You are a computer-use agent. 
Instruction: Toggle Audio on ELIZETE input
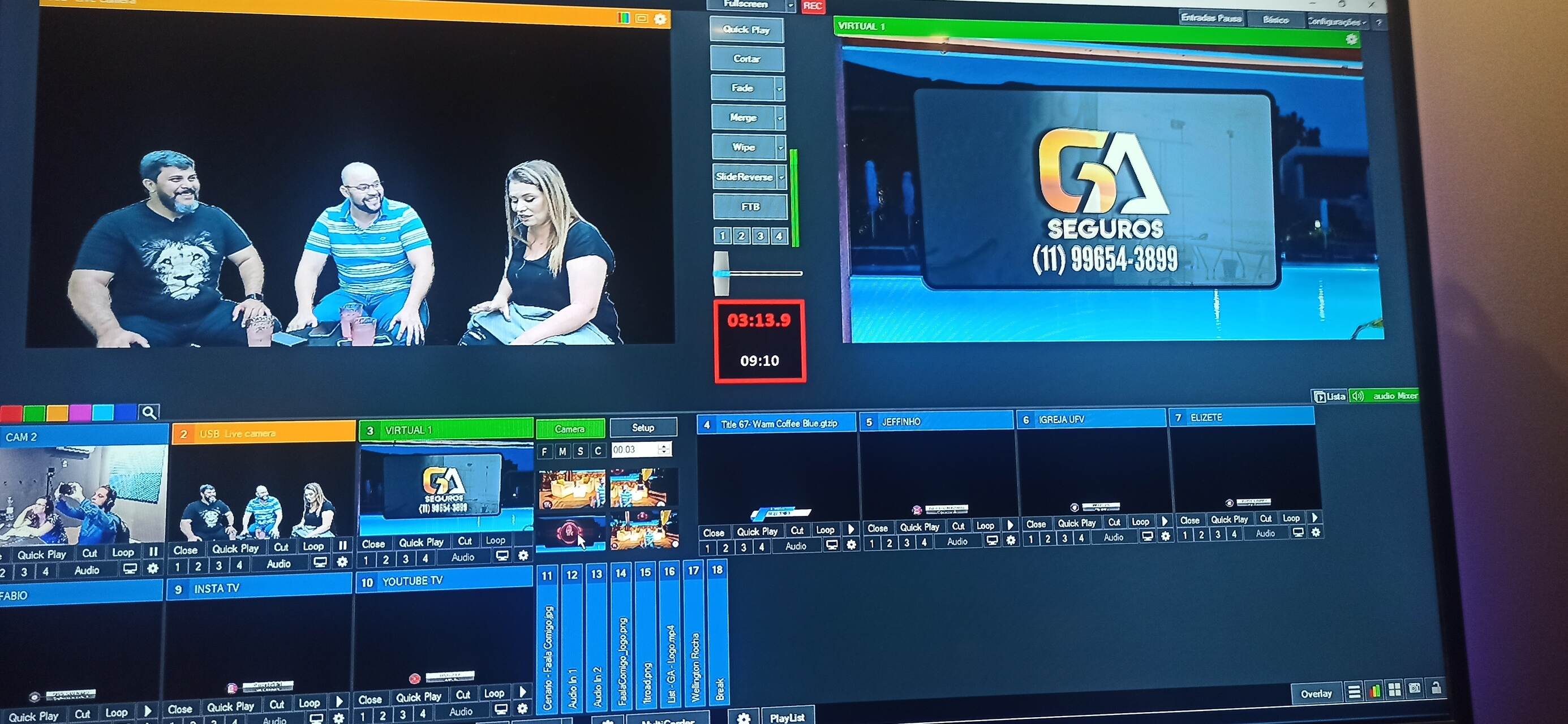tap(1265, 533)
